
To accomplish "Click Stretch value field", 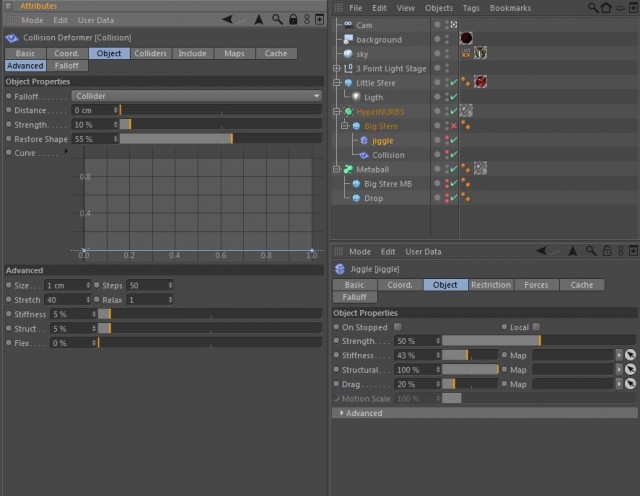I will pyautogui.click(x=67, y=300).
